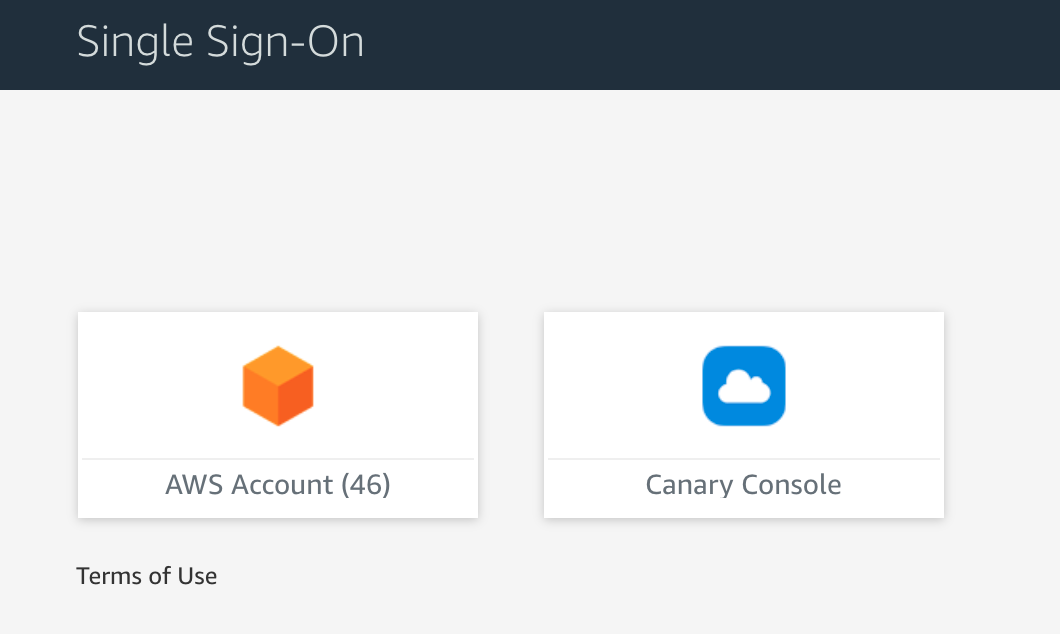Screen dimensions: 1060x634
Task: Open the Terms of Use link
Action: [147, 576]
